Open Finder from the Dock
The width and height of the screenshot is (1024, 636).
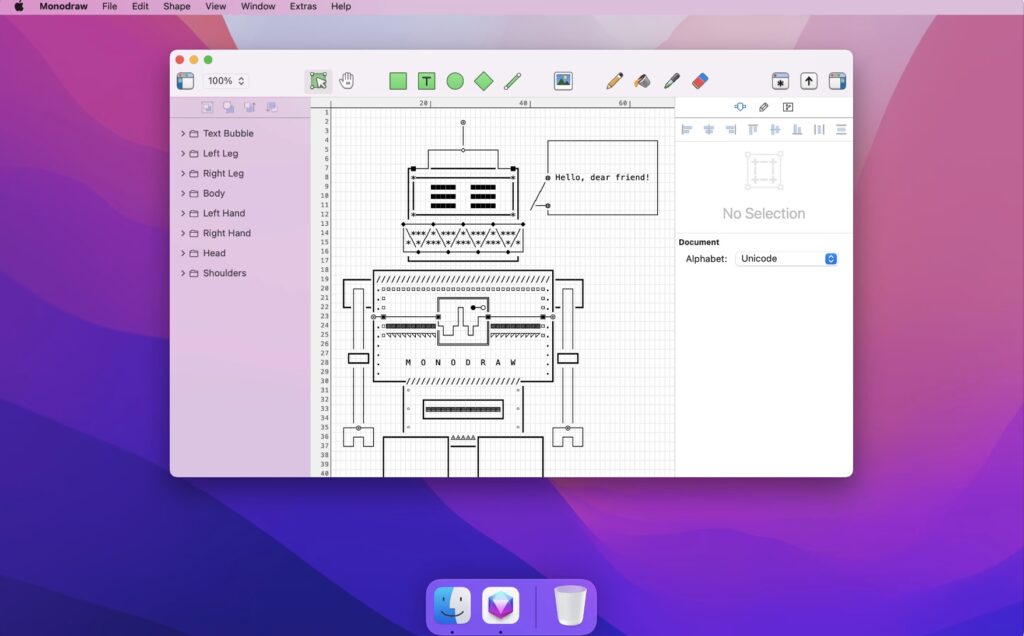(452, 605)
